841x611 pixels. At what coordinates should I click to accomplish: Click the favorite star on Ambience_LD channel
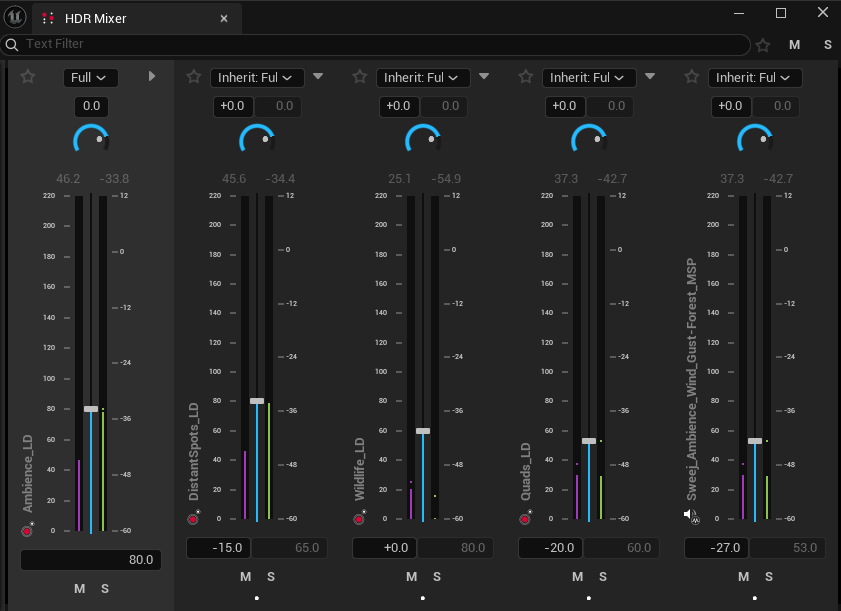pos(27,77)
